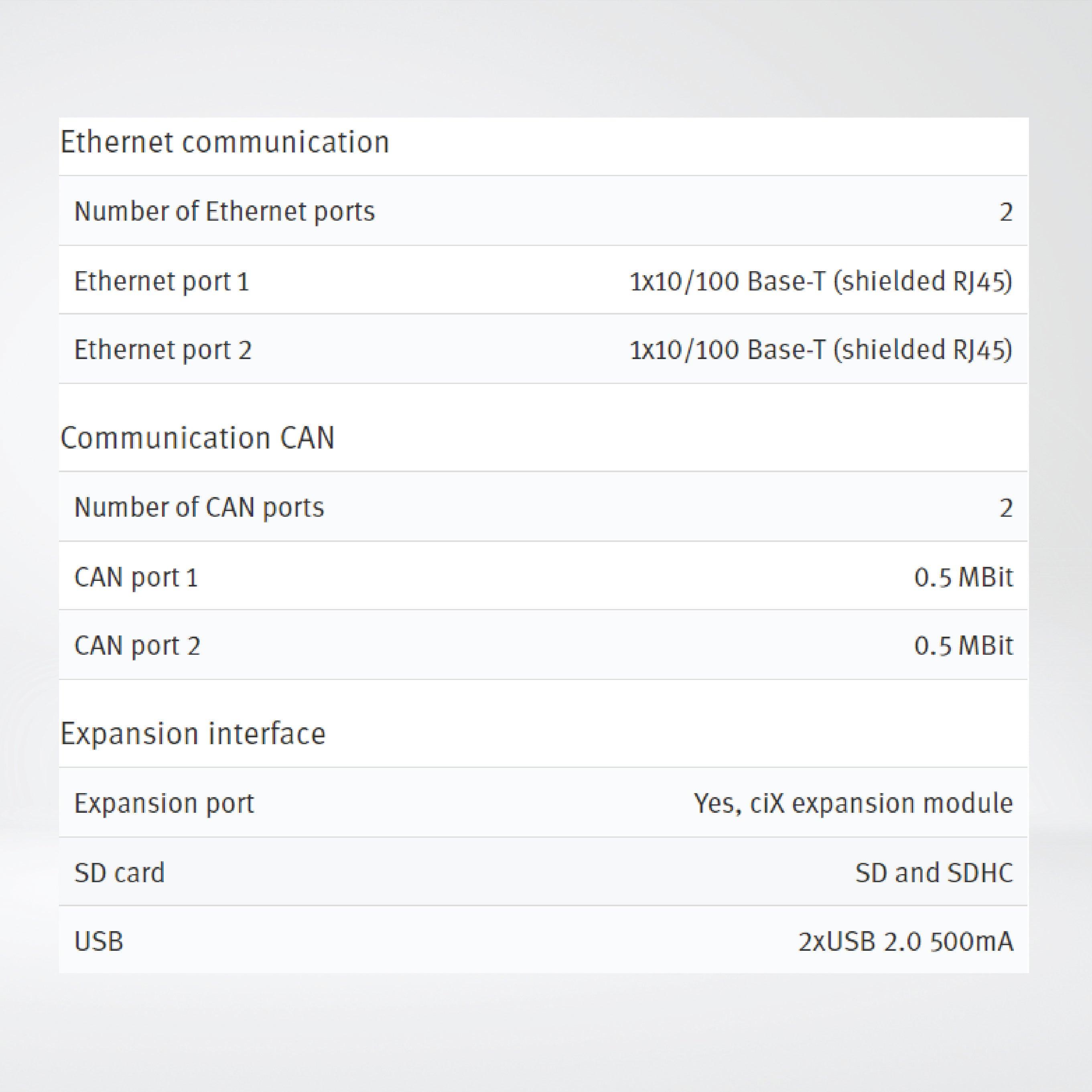Click the CAN port 2 0.5 MBit value
The height and width of the screenshot is (1092, 1092).
pos(964,645)
